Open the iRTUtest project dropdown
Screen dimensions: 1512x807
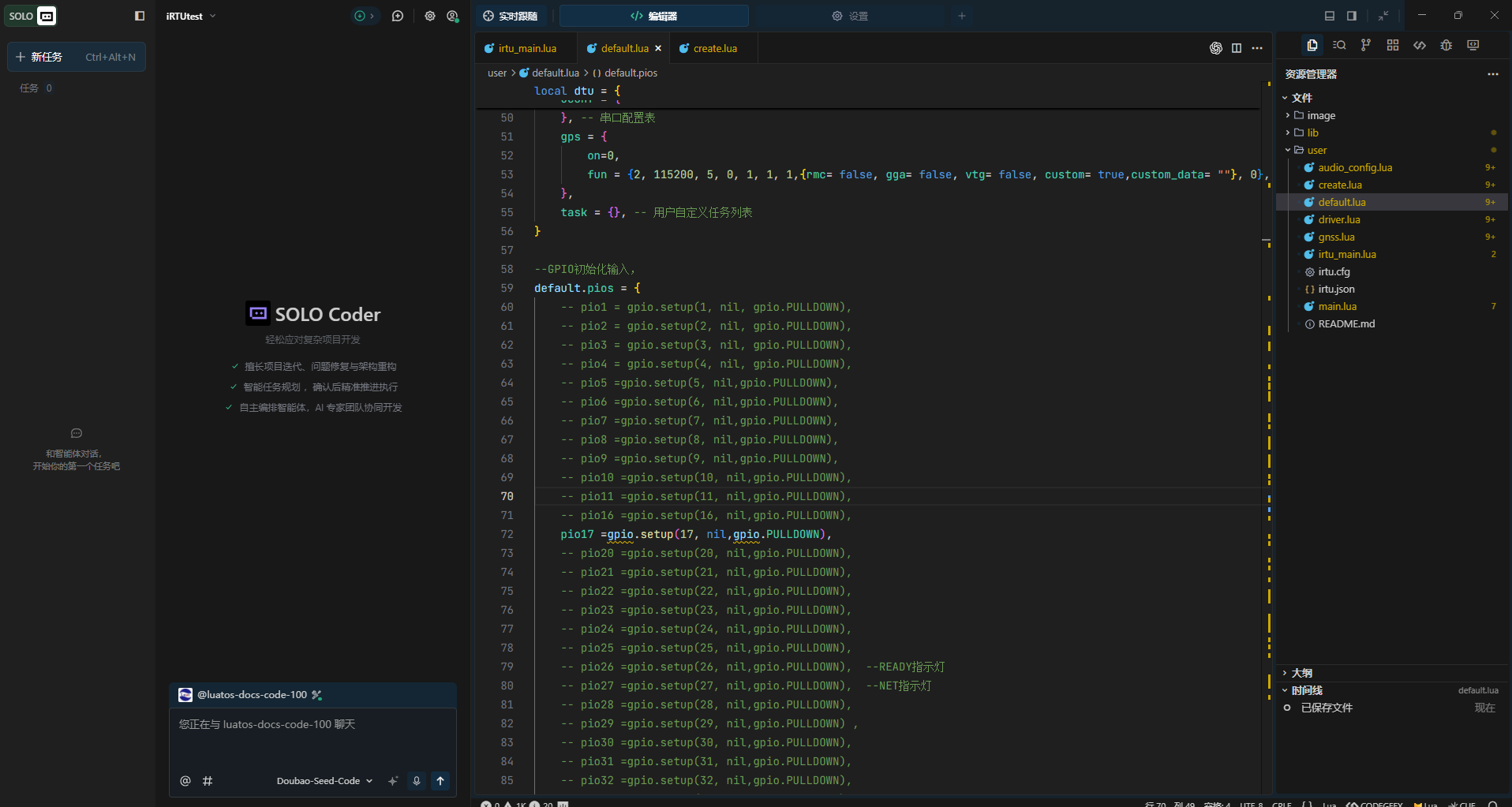point(191,16)
